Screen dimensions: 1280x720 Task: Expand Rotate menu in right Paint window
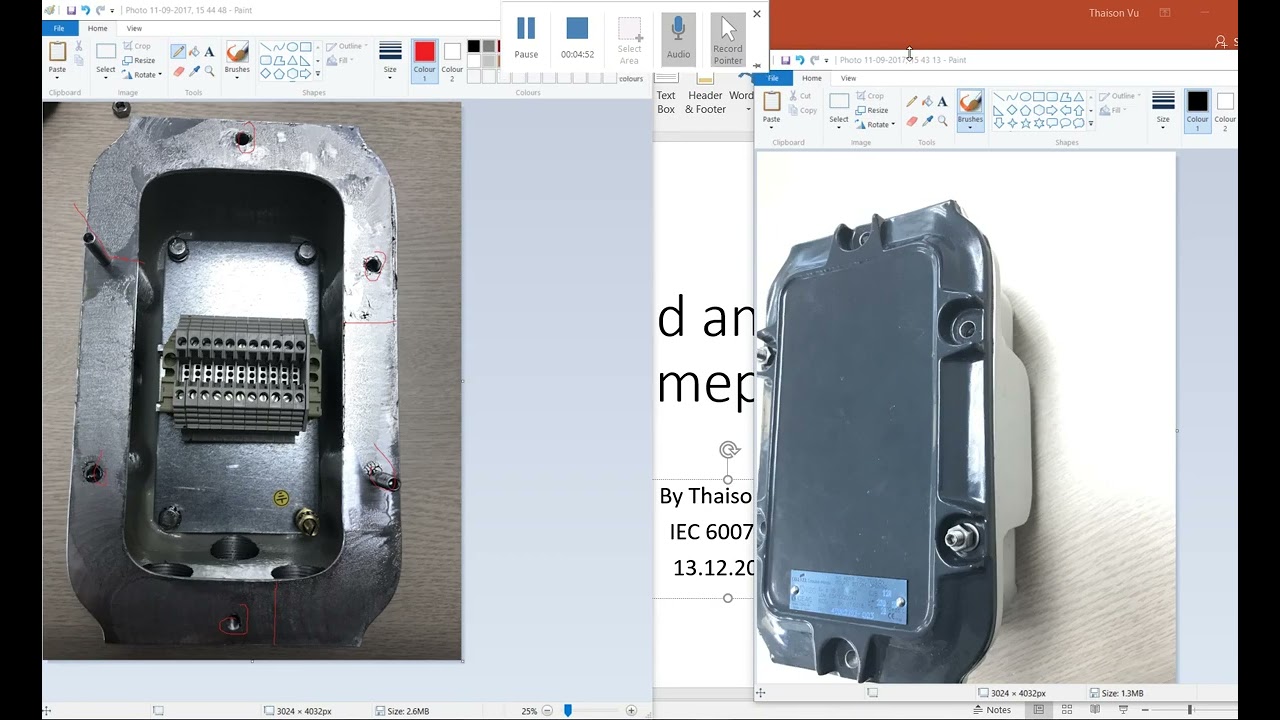click(x=875, y=125)
